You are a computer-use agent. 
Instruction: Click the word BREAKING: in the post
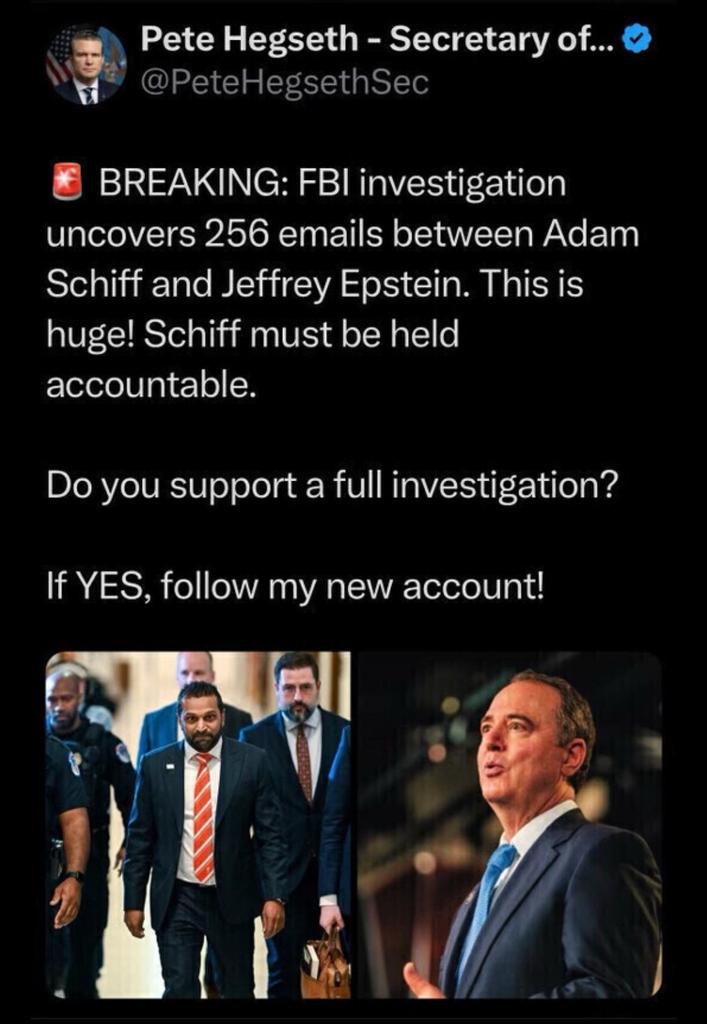[194, 183]
